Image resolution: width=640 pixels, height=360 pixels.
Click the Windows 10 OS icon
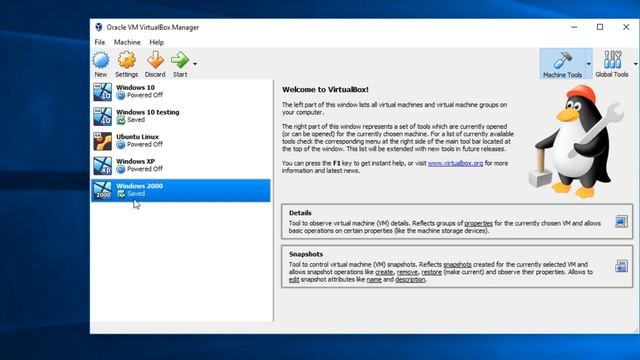102,92
